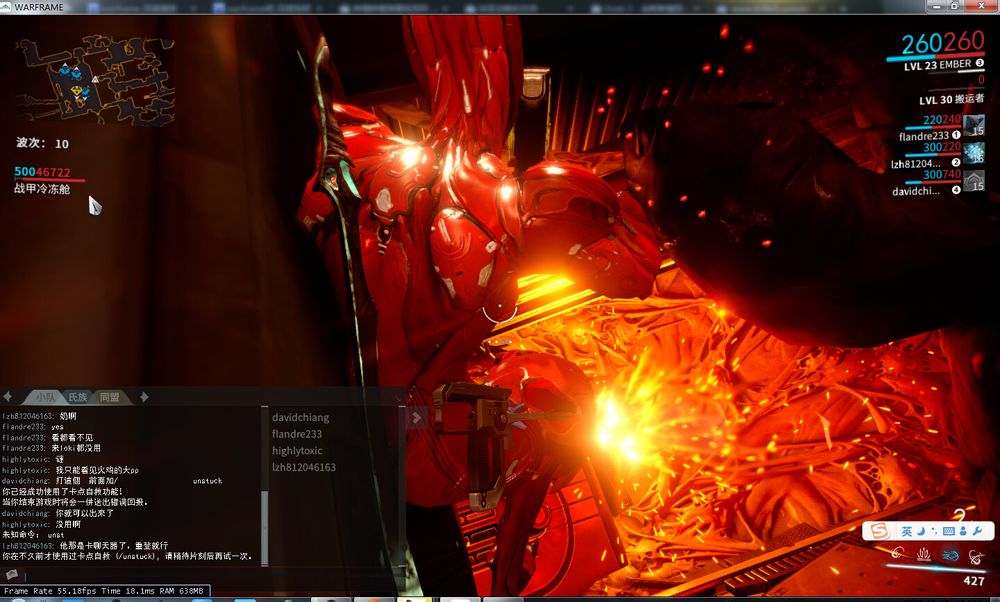Click davidchi's squad avatar thumbnail
This screenshot has width=1000, height=602.
point(973,181)
